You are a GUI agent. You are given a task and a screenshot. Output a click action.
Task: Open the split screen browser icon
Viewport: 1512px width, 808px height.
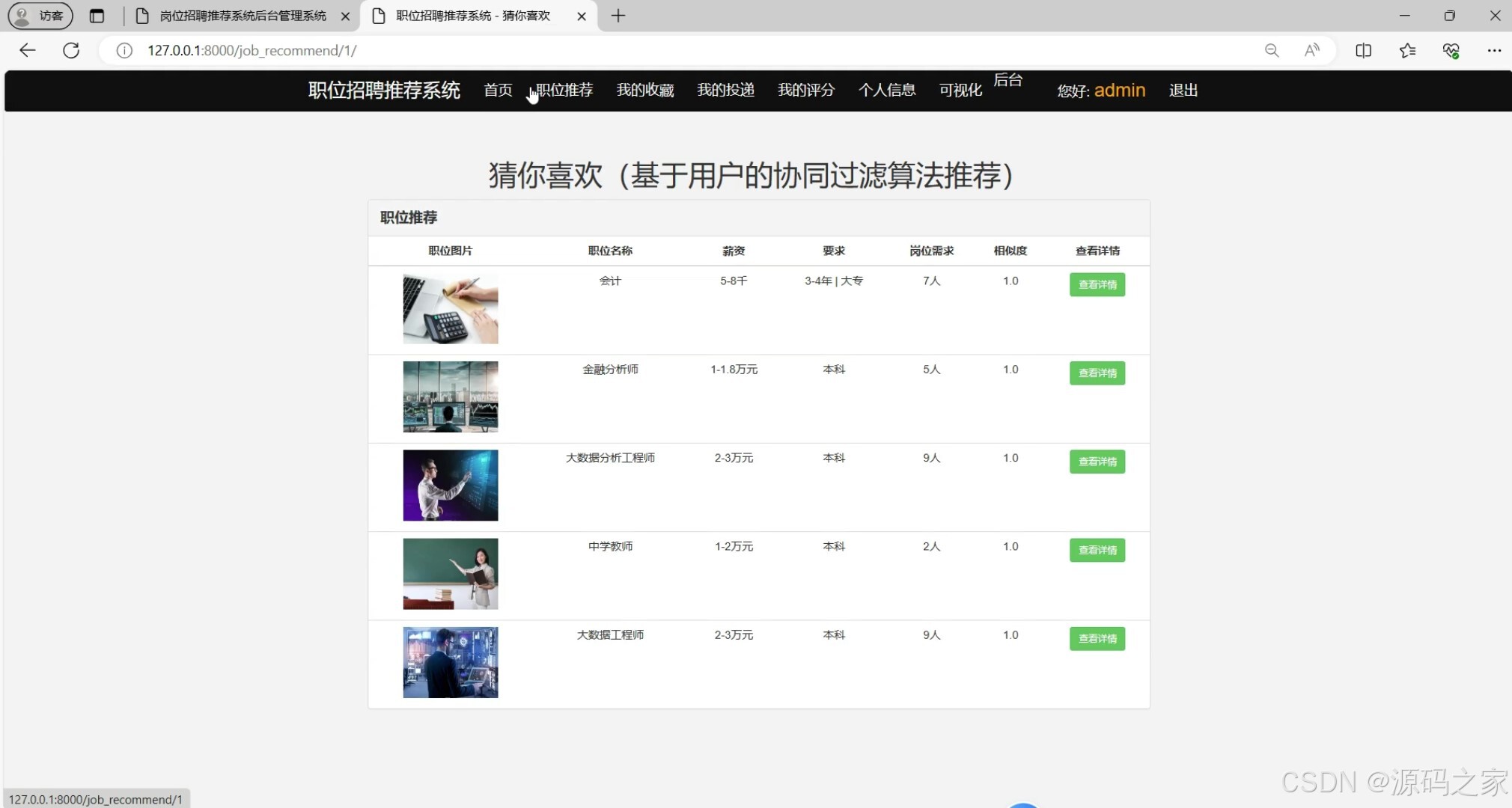1364,50
